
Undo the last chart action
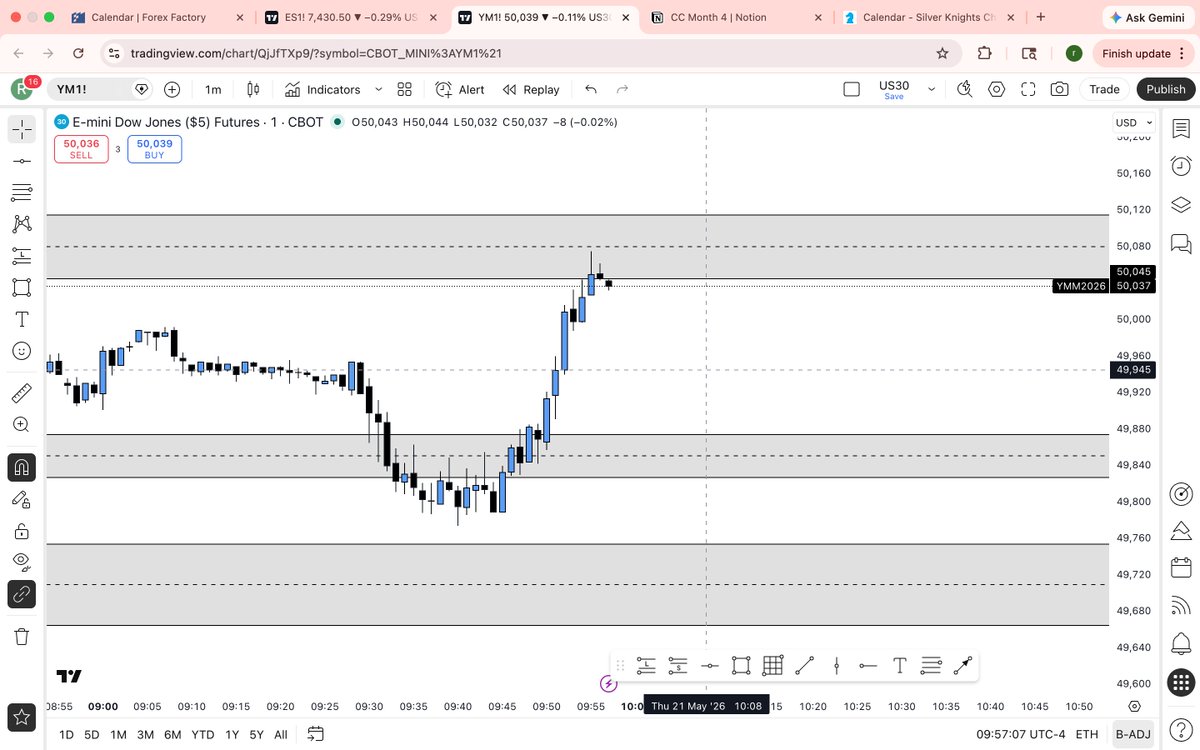[591, 89]
